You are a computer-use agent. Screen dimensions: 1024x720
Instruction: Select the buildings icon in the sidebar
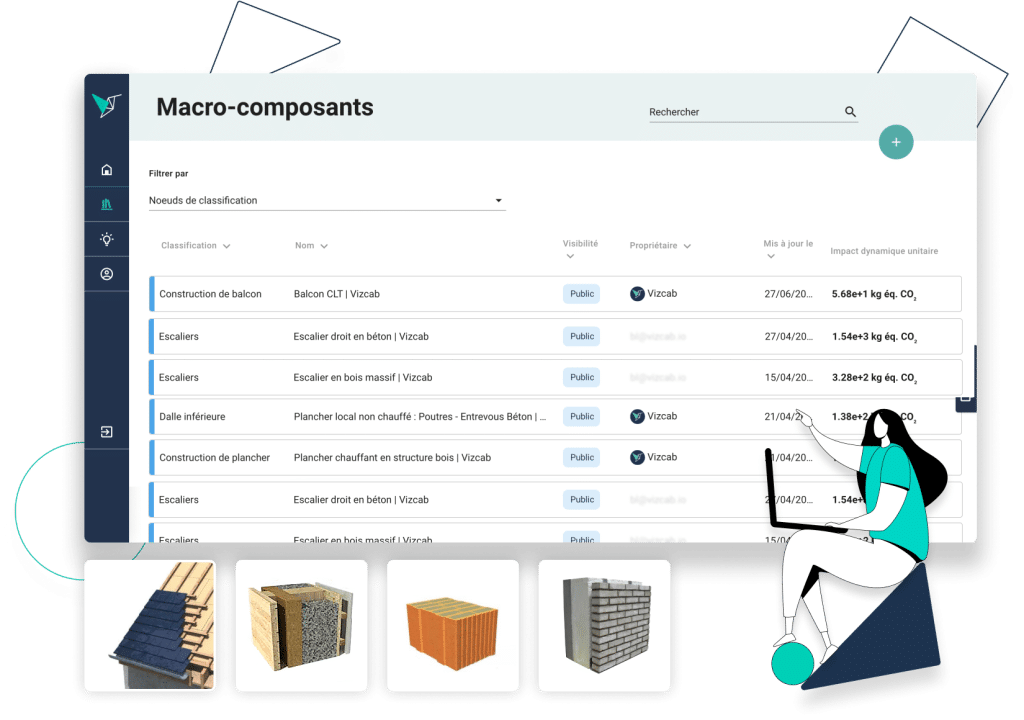click(x=105, y=204)
